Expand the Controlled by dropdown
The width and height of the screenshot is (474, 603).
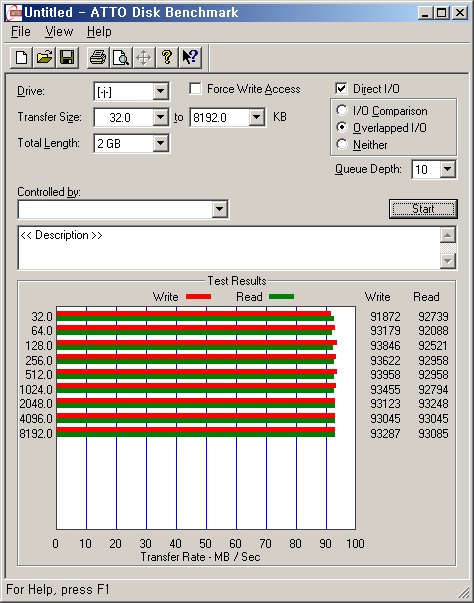coord(220,209)
